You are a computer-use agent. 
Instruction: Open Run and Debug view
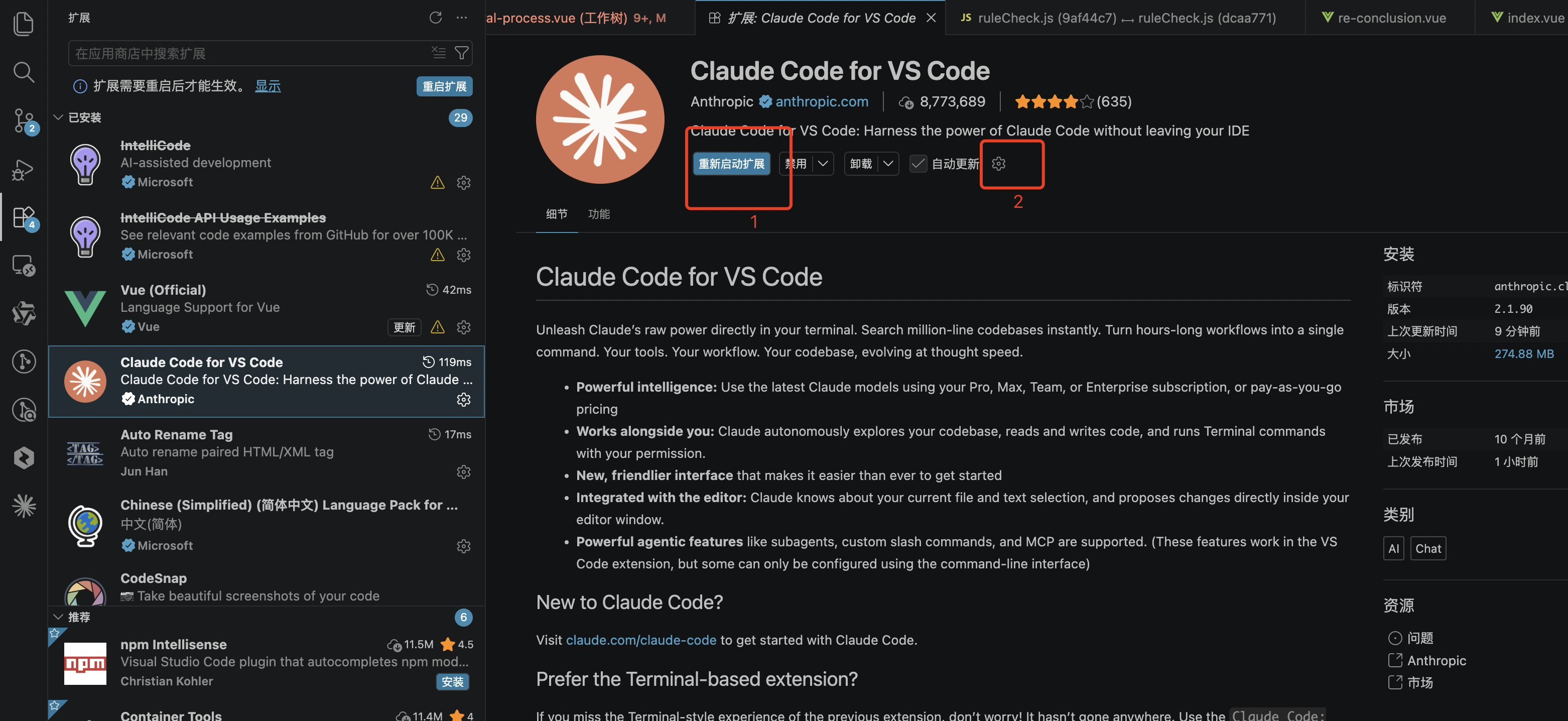click(x=23, y=169)
